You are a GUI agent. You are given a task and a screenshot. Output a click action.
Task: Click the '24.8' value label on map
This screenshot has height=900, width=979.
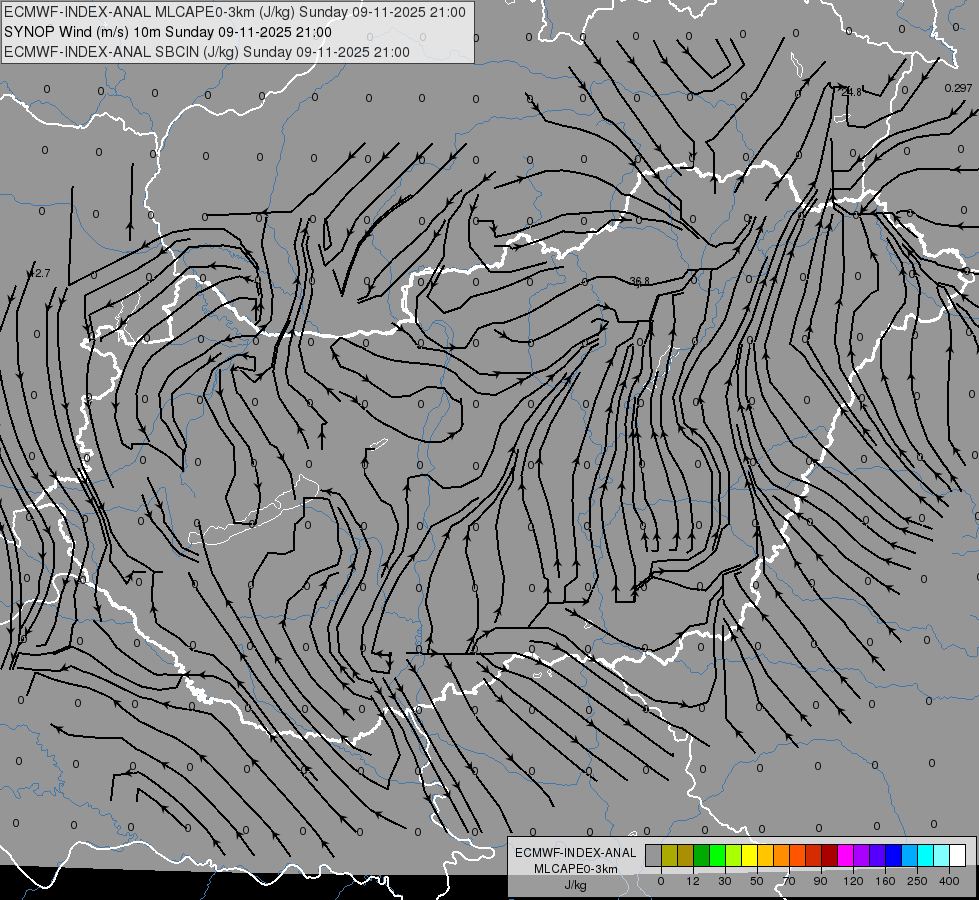pyautogui.click(x=852, y=92)
